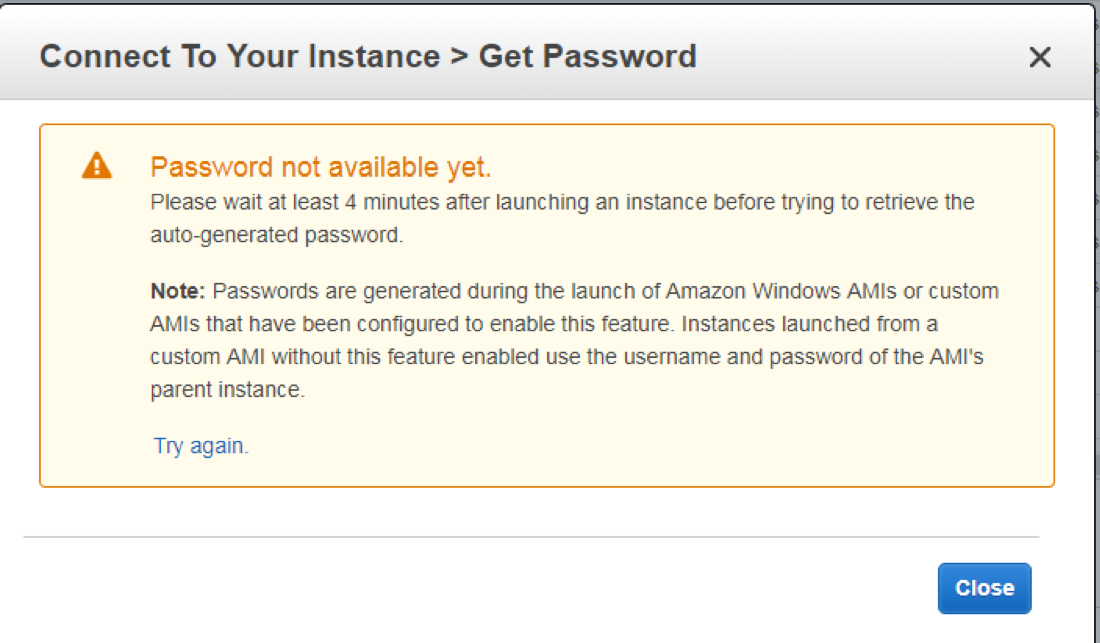This screenshot has width=1100, height=643.
Task: Click the "Password not available yet." heading
Action: point(320,167)
